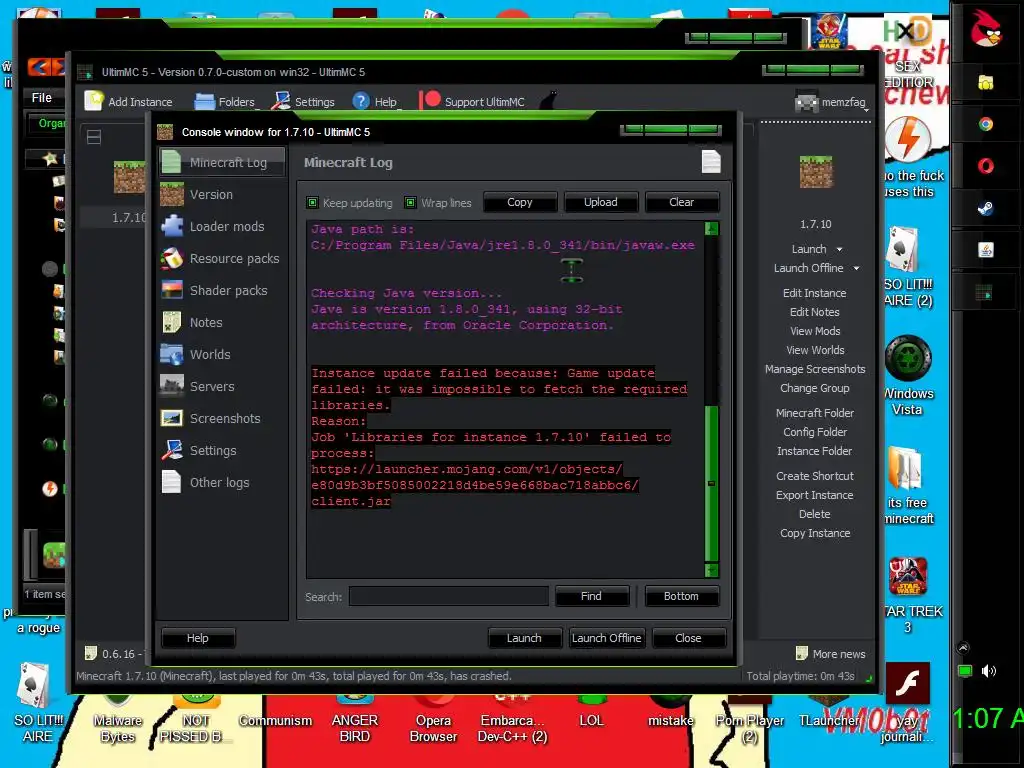Click the cat icon in UltimMC toolbar

coord(549,101)
